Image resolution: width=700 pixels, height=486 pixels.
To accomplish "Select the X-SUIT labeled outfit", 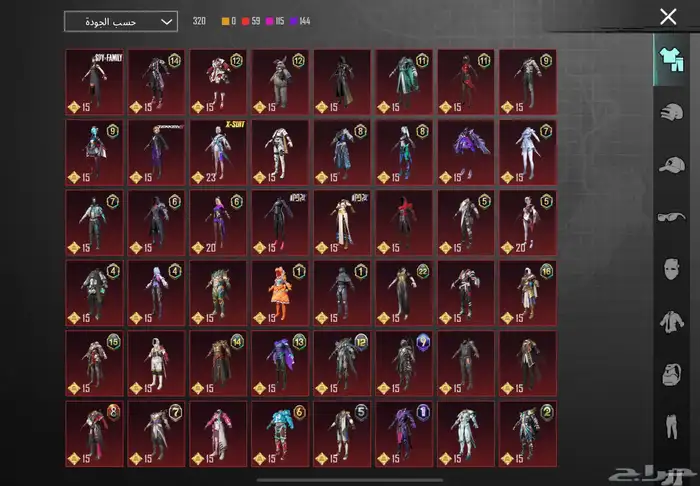I will pyautogui.click(x=219, y=151).
